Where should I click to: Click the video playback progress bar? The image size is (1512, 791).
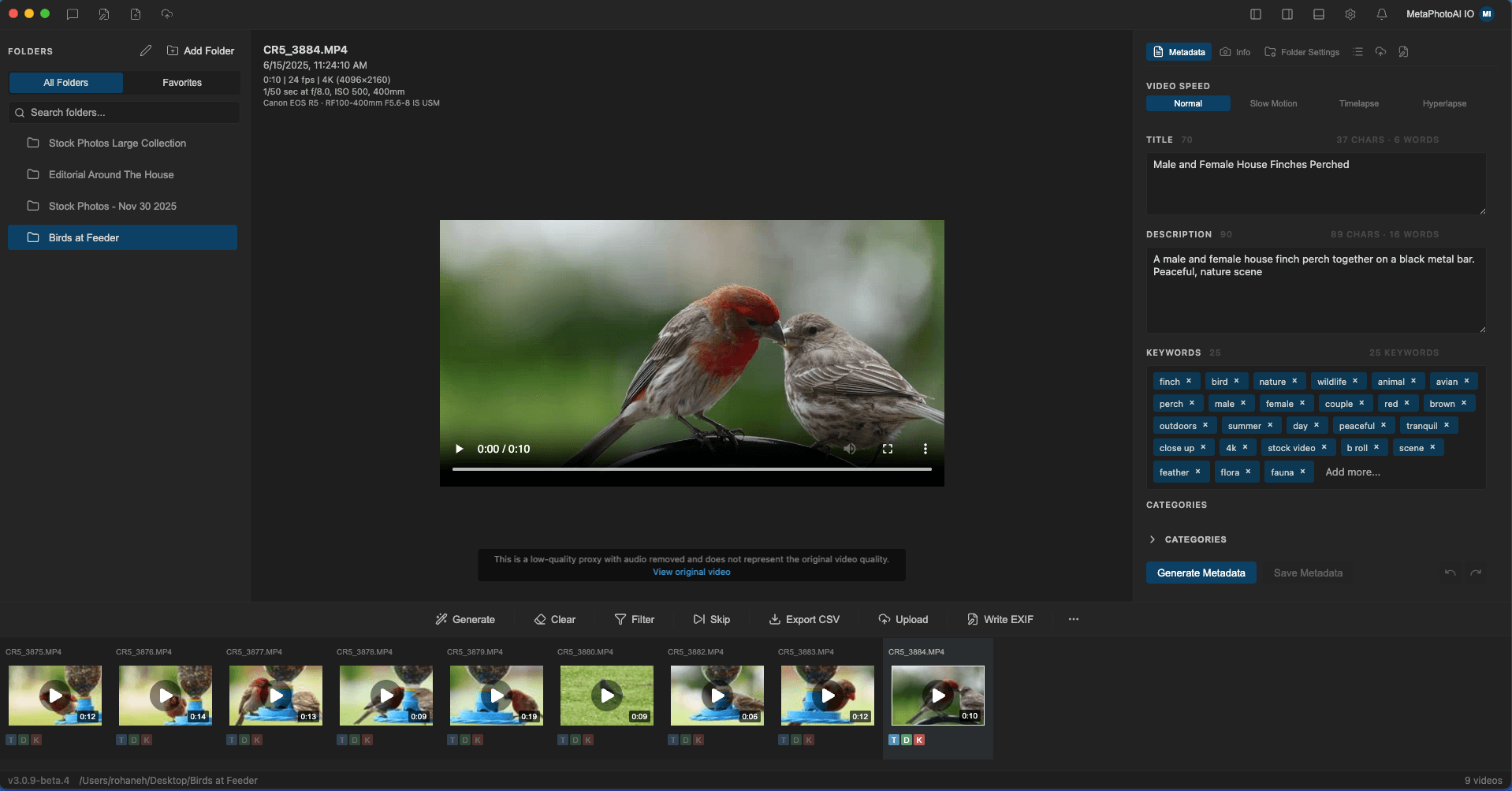point(691,469)
